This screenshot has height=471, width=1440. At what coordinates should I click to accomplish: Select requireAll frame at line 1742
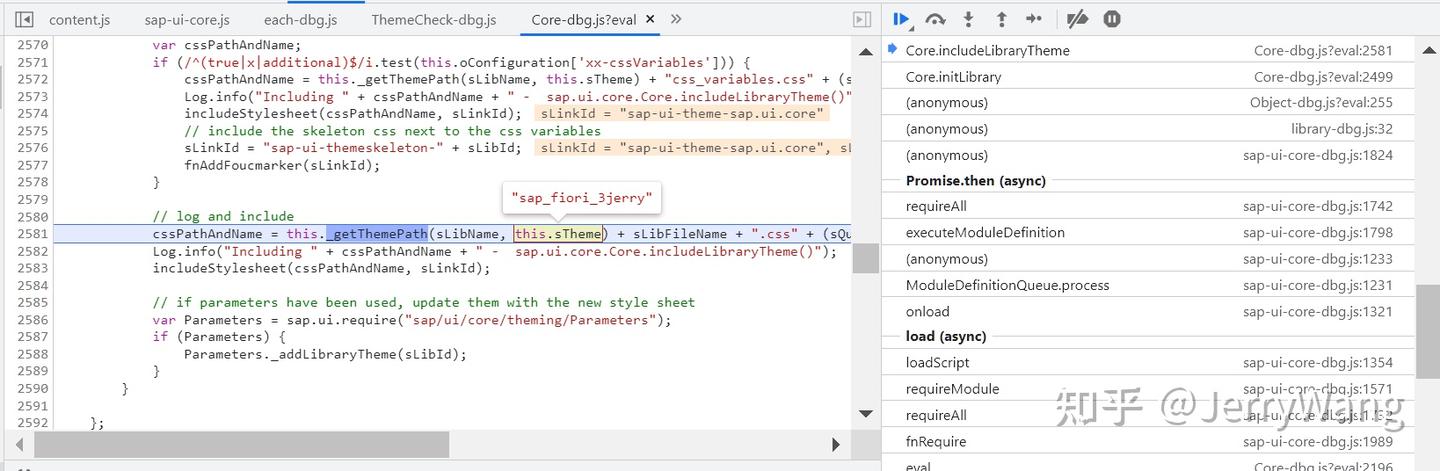pyautogui.click(x=1148, y=206)
